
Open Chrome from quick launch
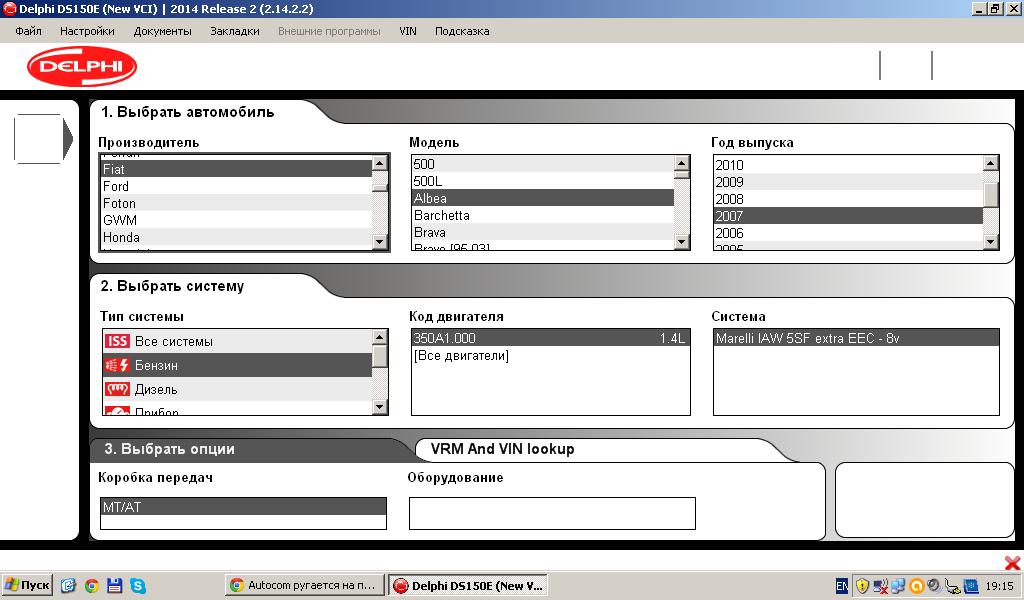(x=92, y=586)
